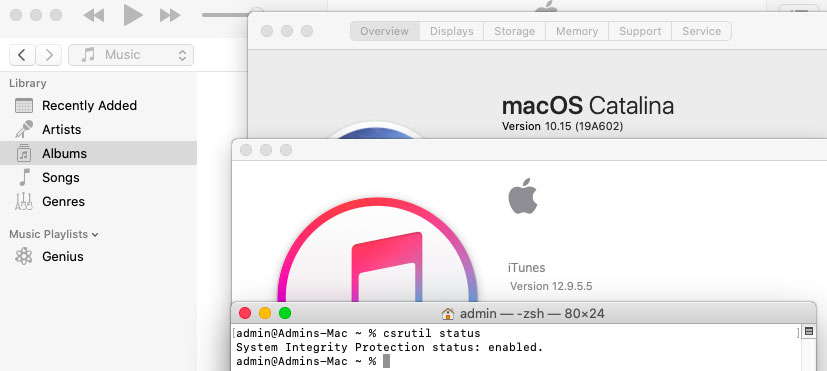Viewport: 827px width, 371px height.
Task: Click System Integrity Protection status line
Action: pos(389,348)
